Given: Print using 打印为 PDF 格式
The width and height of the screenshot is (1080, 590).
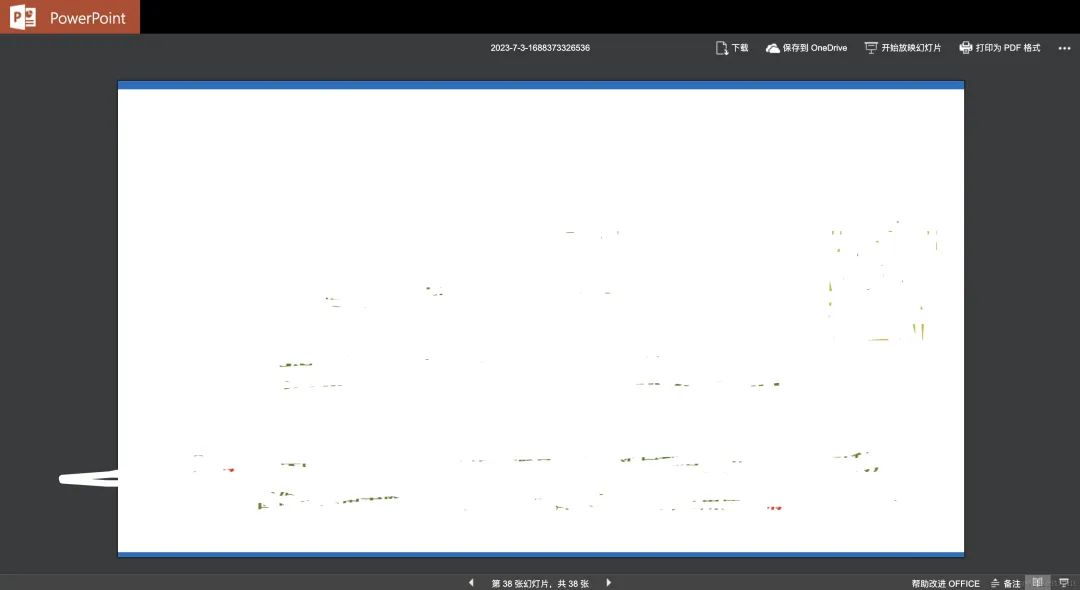Looking at the screenshot, I should click(999, 48).
